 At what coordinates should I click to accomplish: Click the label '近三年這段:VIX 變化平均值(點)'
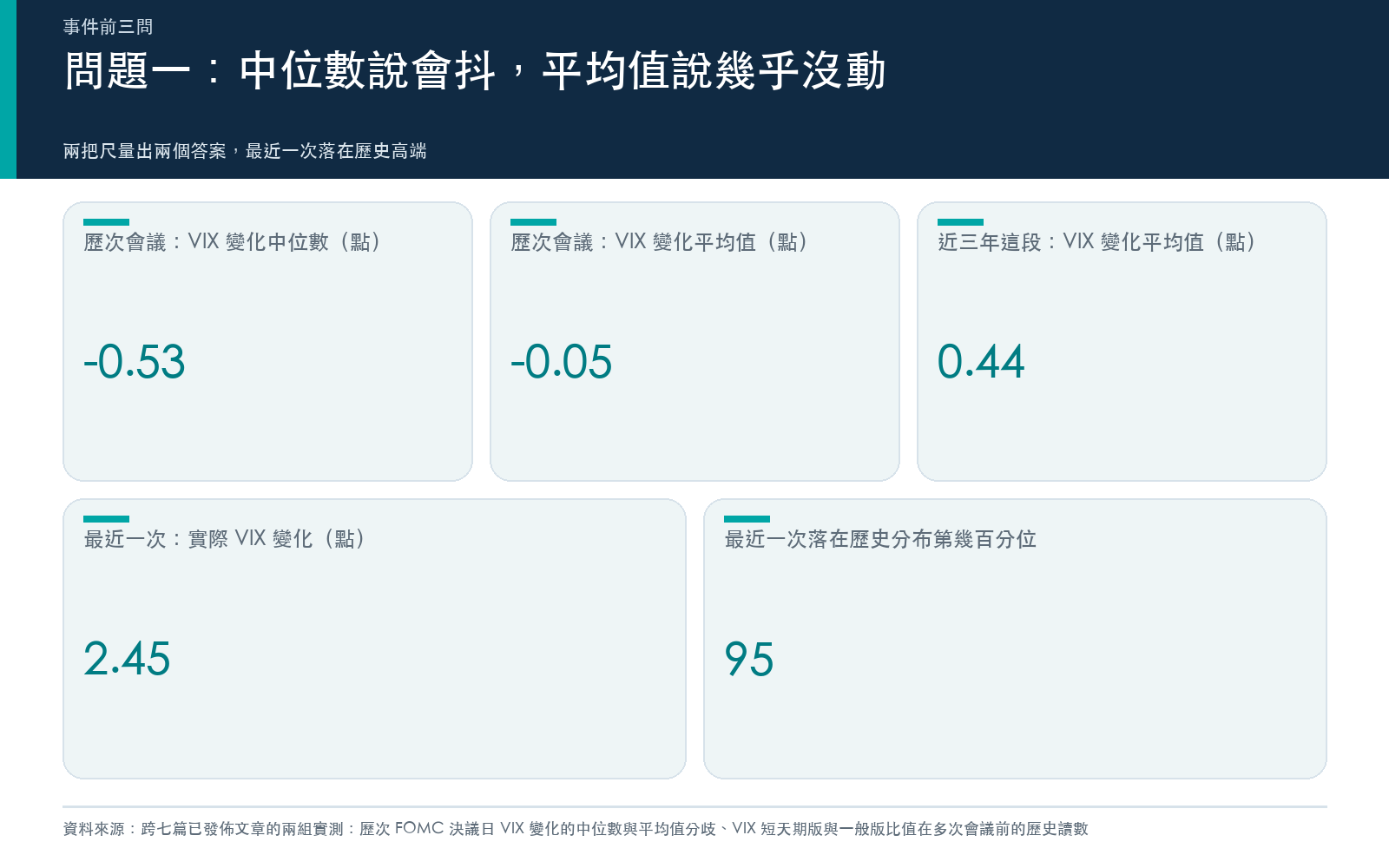coord(1097,242)
